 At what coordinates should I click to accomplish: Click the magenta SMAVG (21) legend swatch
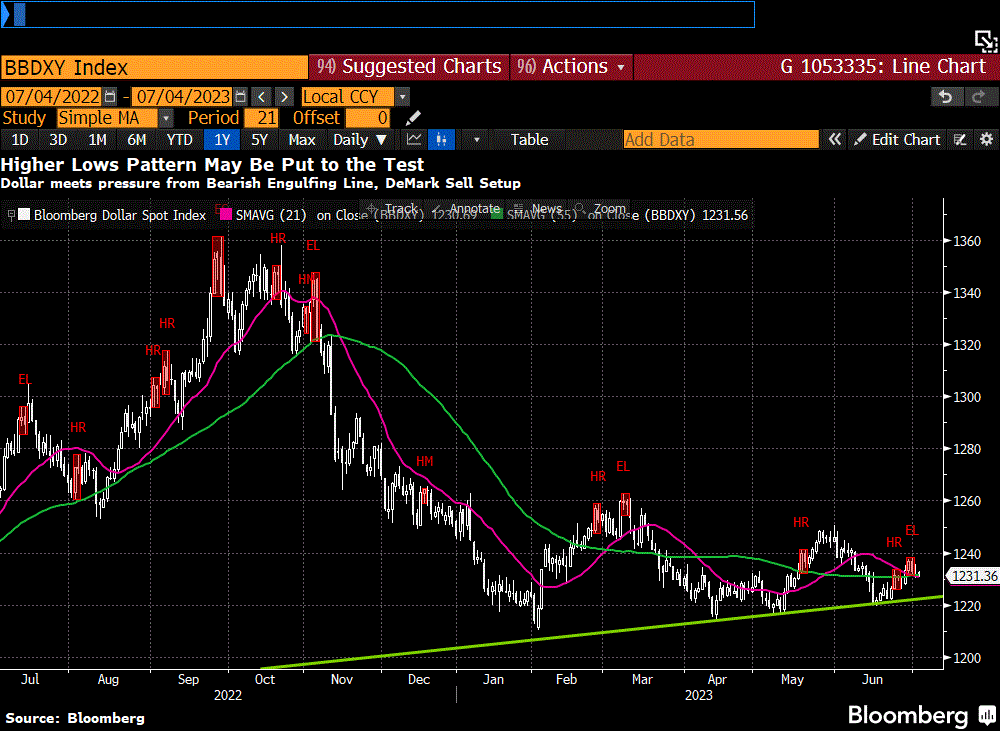coord(225,214)
